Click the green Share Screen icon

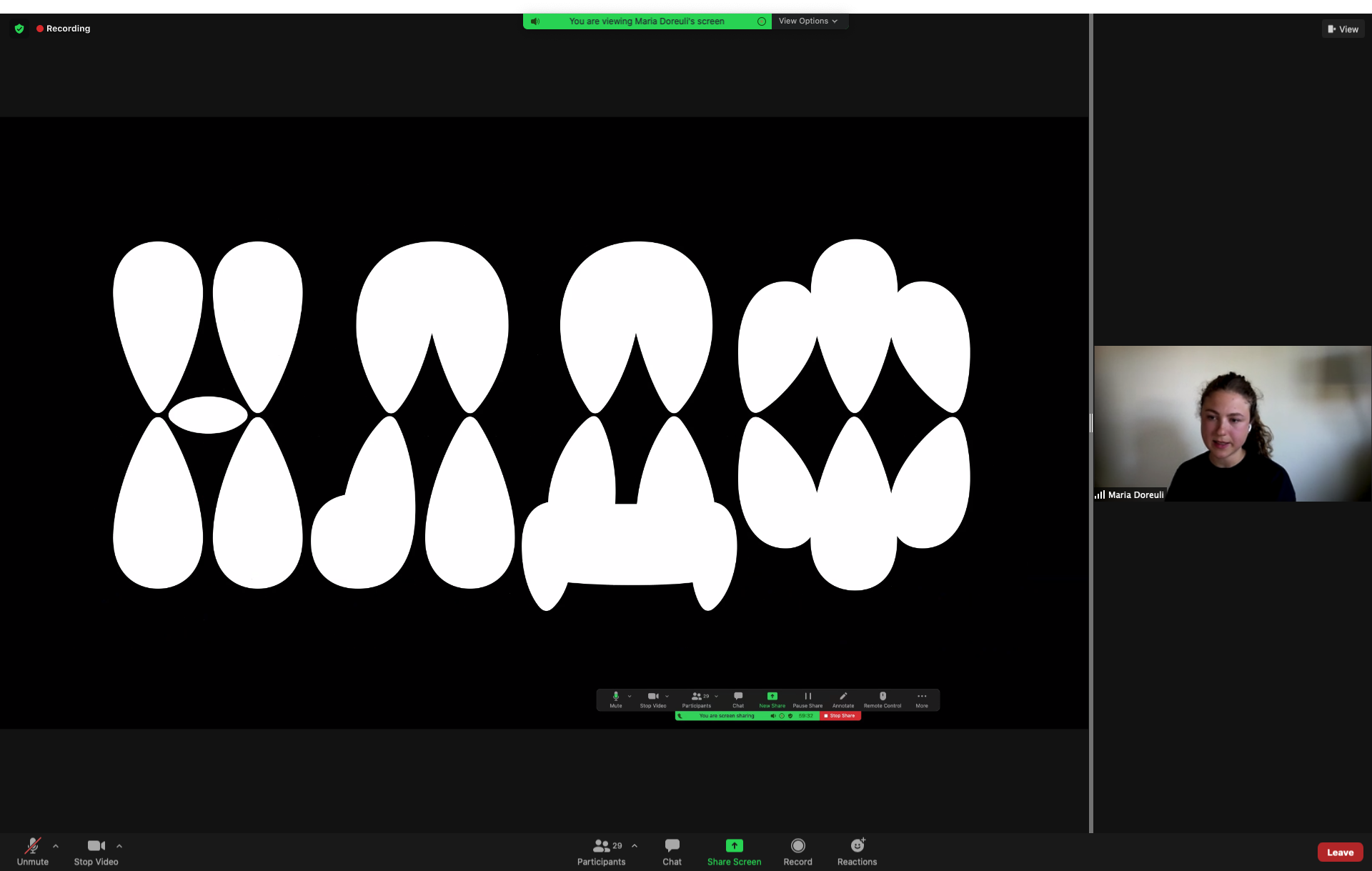coord(734,846)
